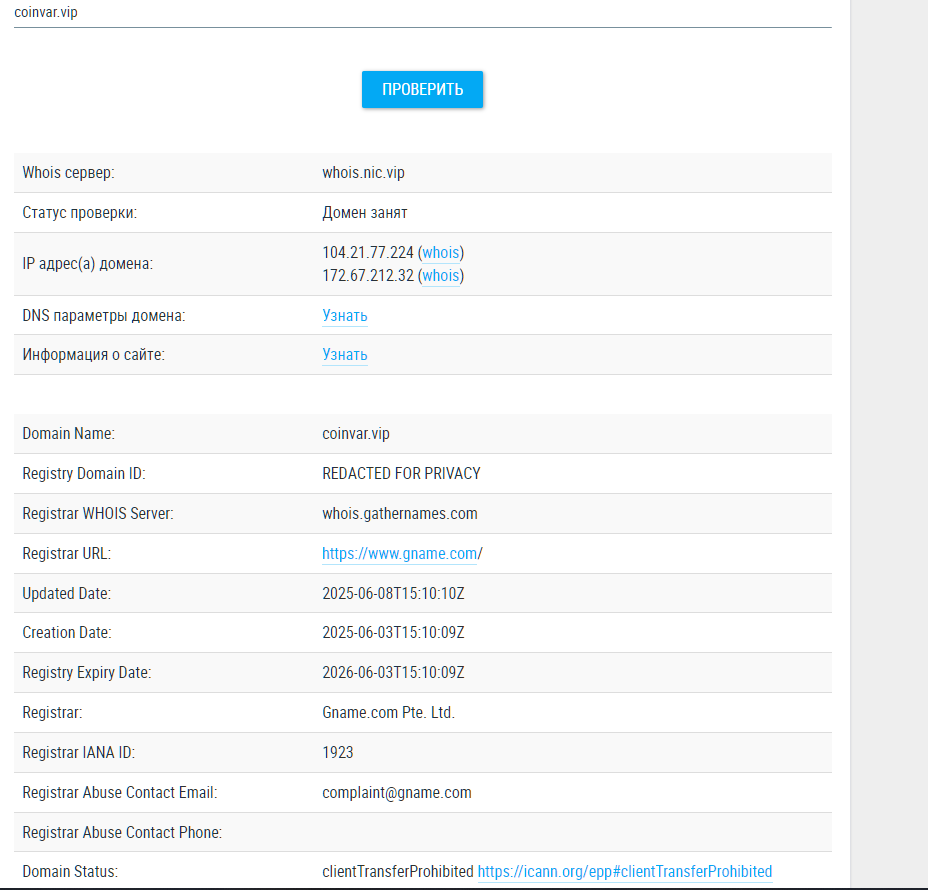Click the Domain Status: label
Screen dimensions: 928x890
pyautogui.click(x=70, y=872)
